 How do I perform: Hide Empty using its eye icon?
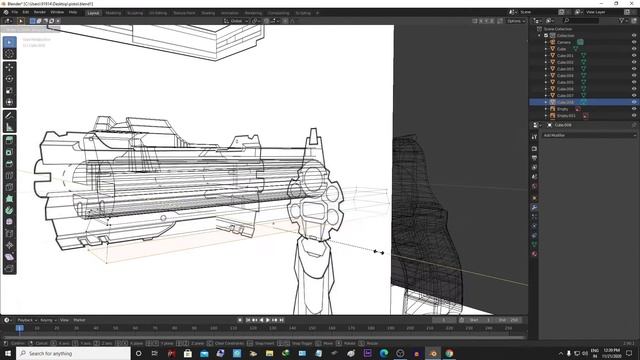pyautogui.click(x=634, y=109)
